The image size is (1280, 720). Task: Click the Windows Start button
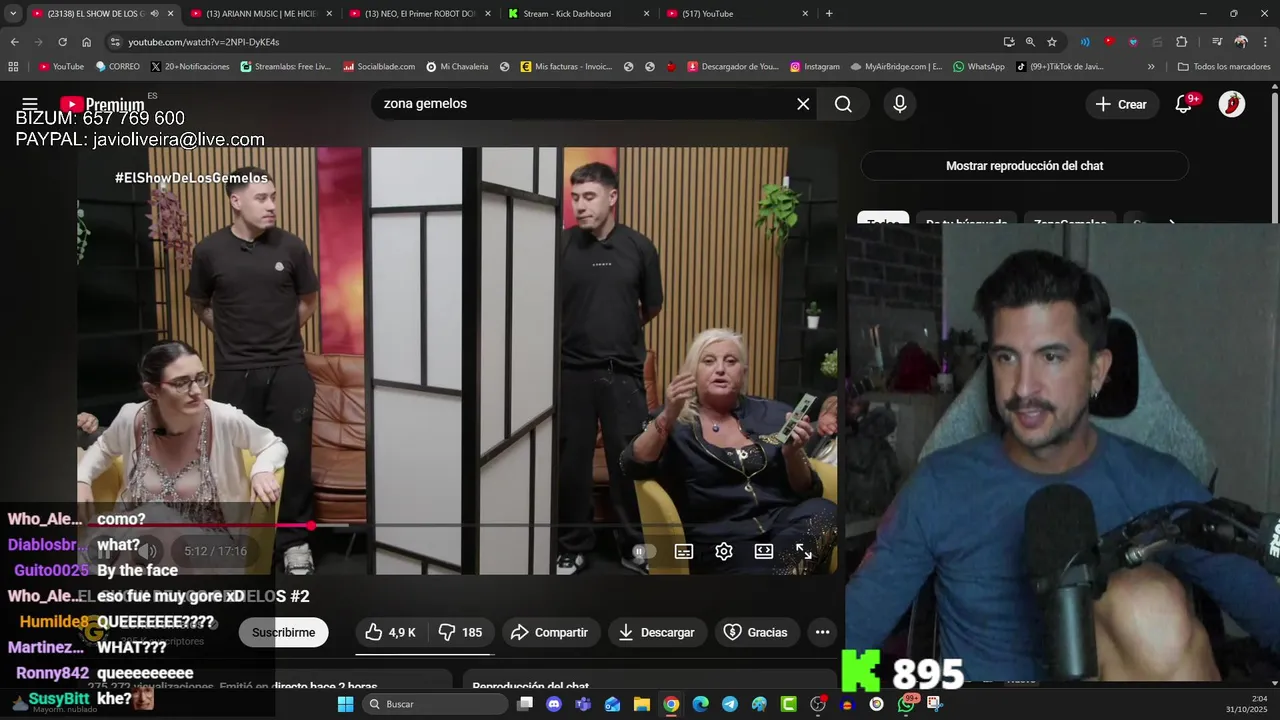pyautogui.click(x=346, y=704)
